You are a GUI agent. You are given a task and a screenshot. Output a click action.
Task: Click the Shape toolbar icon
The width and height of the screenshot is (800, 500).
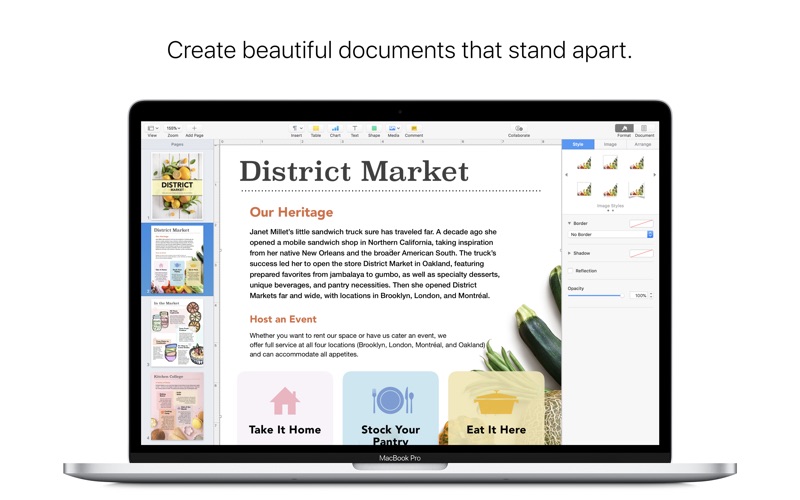pos(374,129)
